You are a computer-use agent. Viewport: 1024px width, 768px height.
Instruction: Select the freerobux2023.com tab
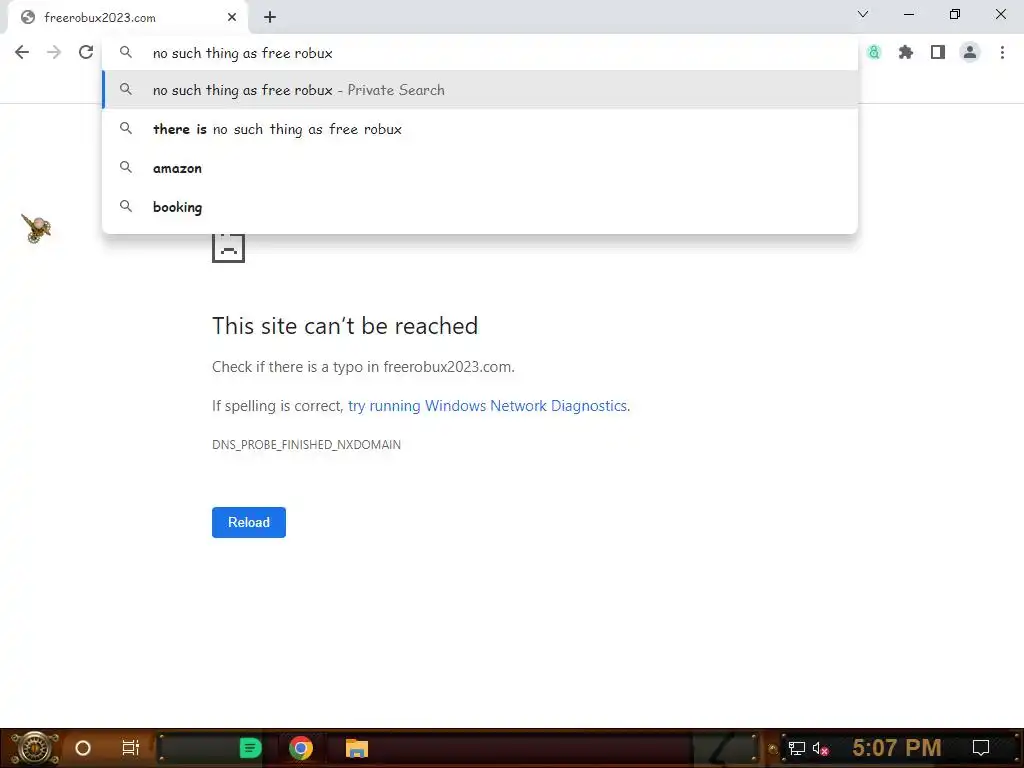pos(127,18)
